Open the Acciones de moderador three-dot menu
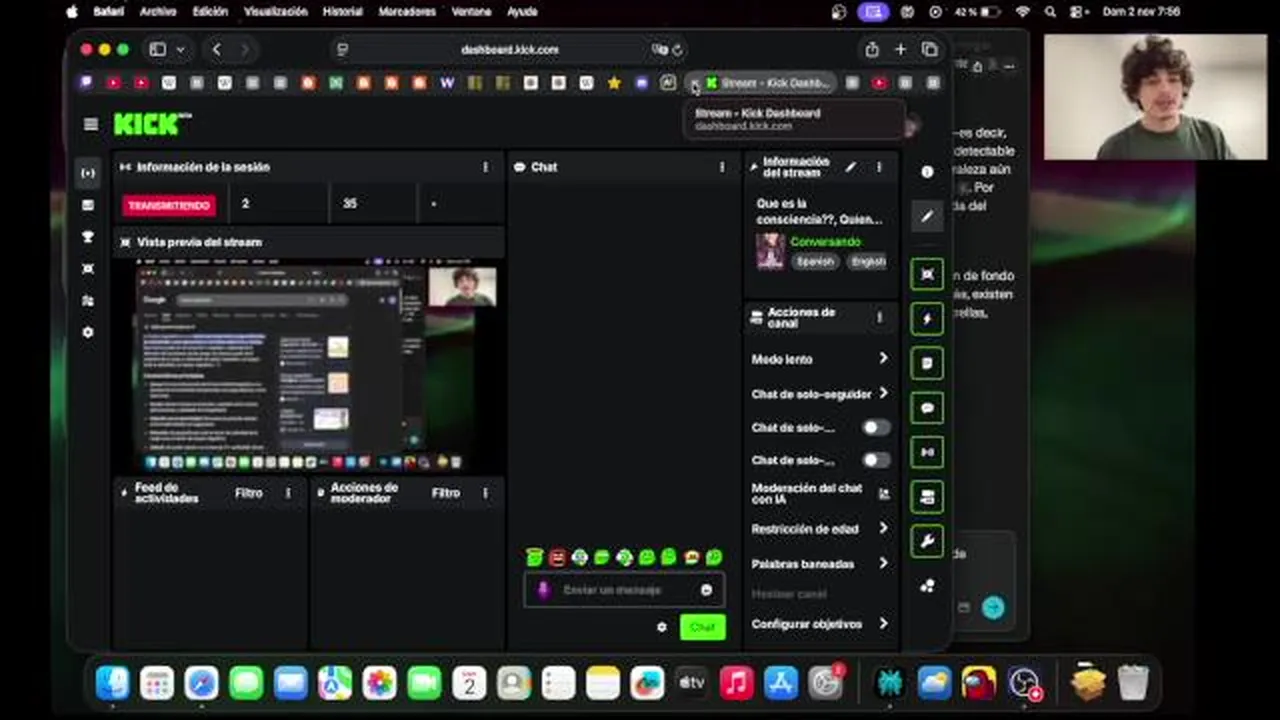The height and width of the screenshot is (720, 1280). 485,493
